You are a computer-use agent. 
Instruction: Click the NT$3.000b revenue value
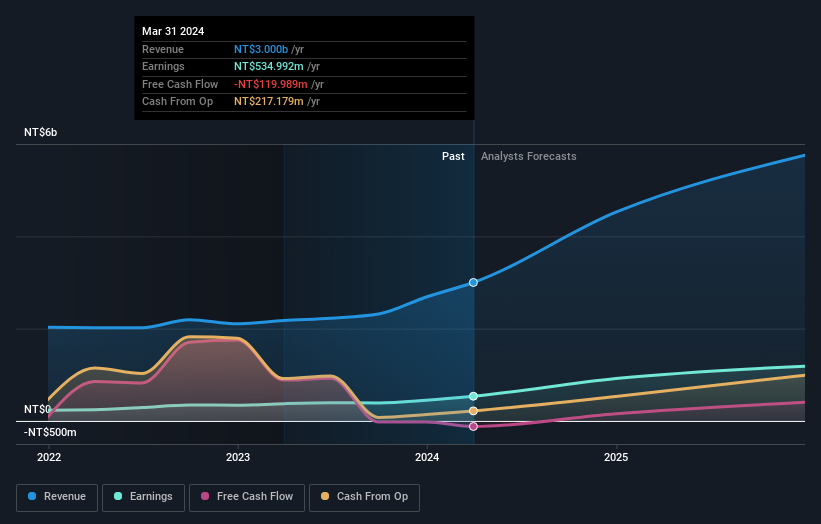(261, 49)
